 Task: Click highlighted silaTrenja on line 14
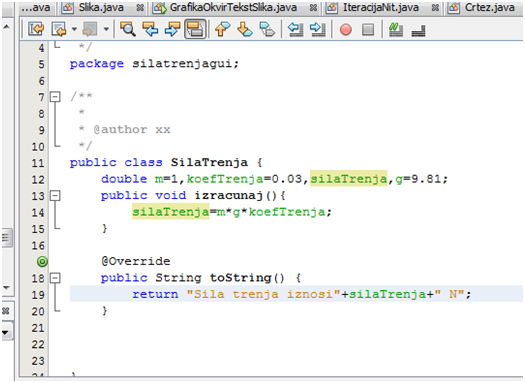pyautogui.click(x=170, y=212)
